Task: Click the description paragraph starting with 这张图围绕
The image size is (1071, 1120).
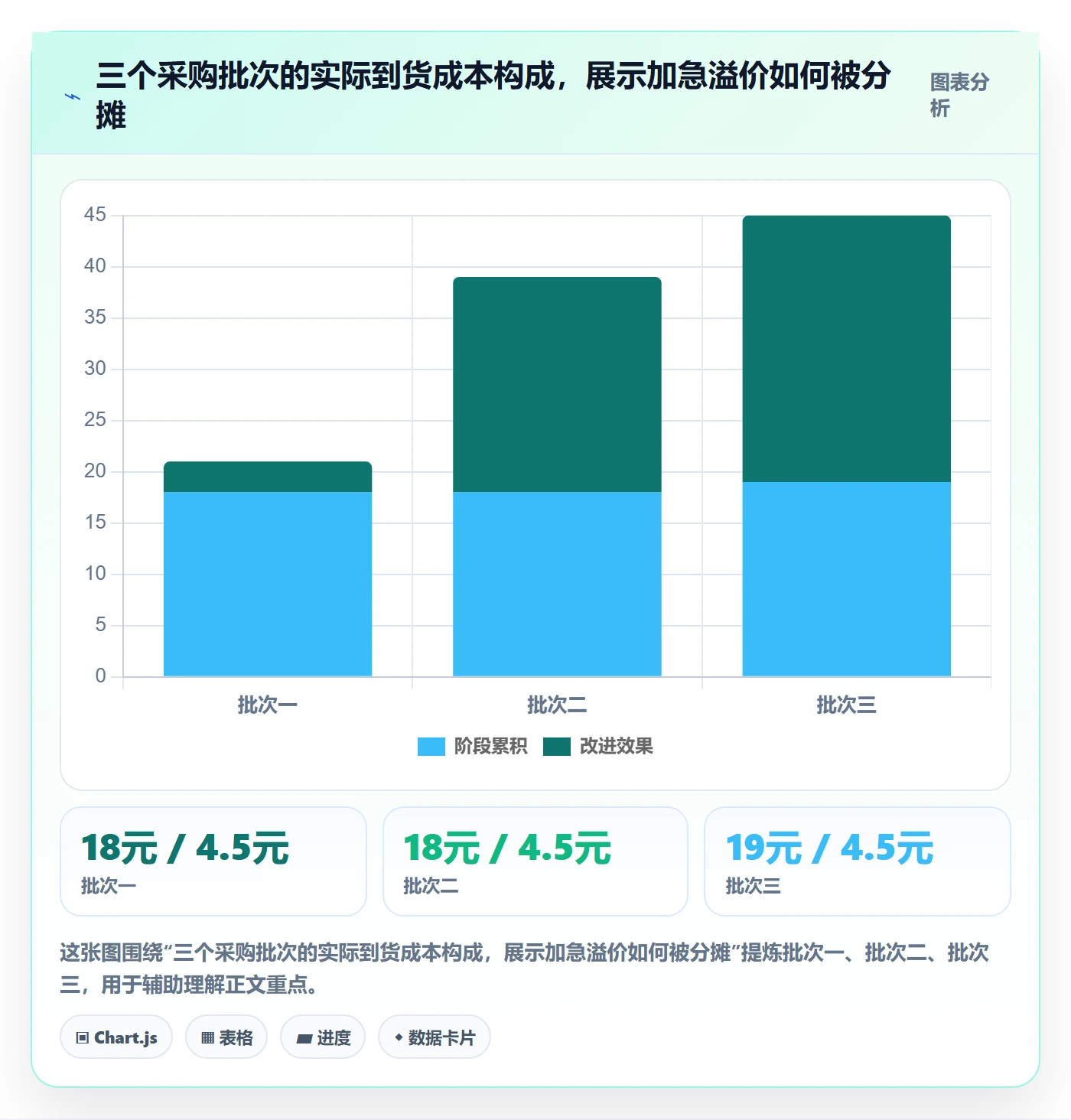Action: pos(525,968)
